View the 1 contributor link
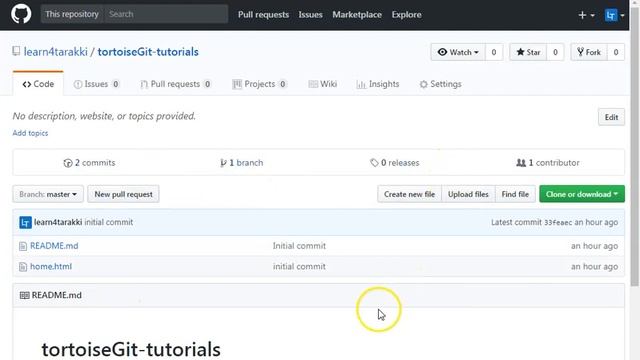 click(548, 163)
